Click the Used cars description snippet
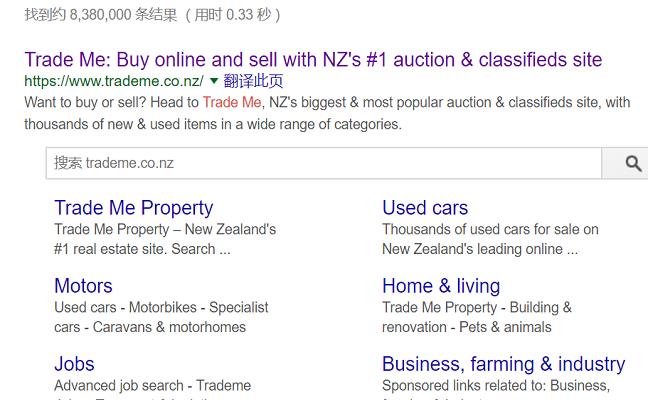648x400 pixels. click(x=489, y=239)
